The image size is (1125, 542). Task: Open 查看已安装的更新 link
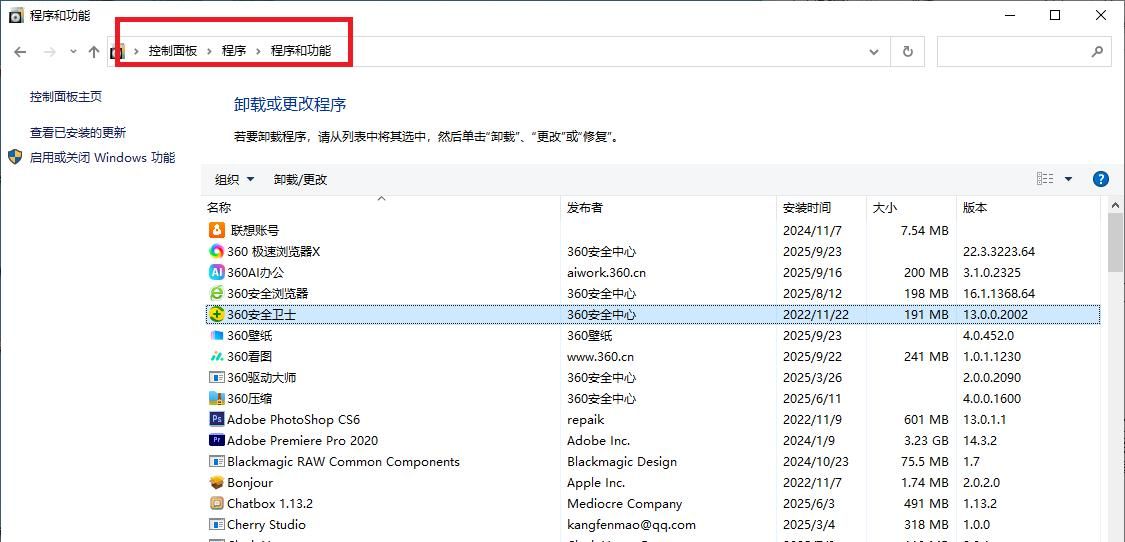pos(77,133)
